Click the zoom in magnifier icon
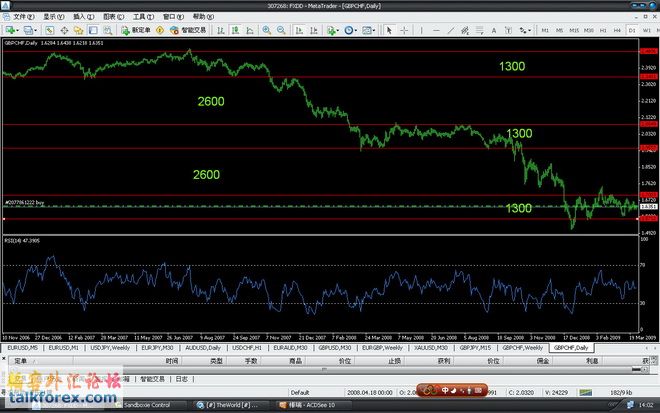Screen dimensions: 660x413 point(265,31)
